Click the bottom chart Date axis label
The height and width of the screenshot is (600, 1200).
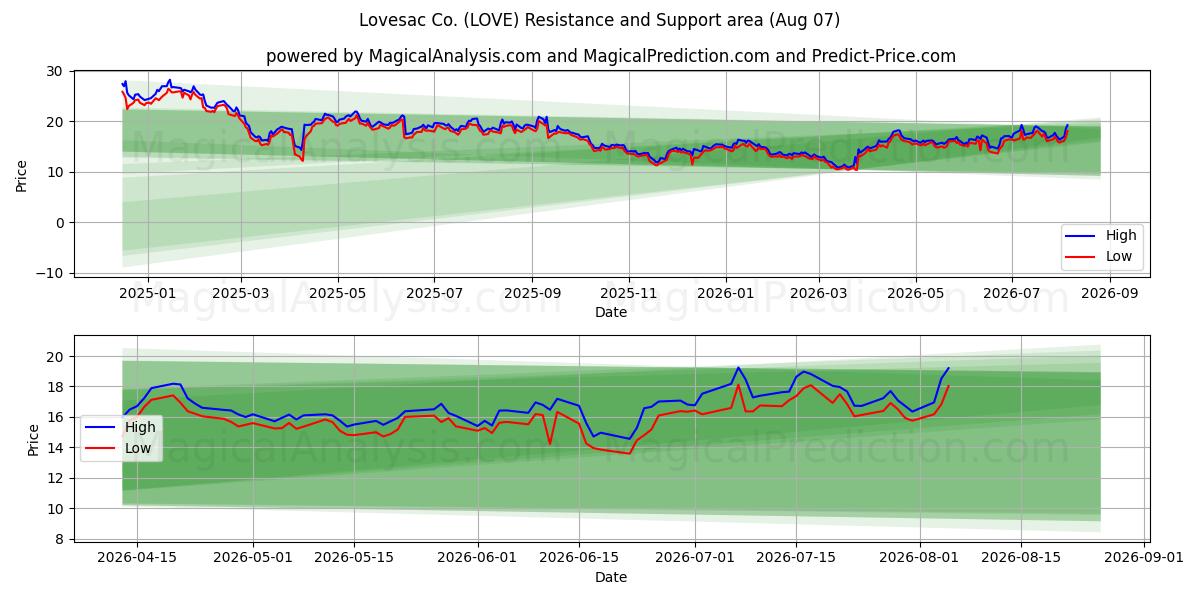click(611, 577)
